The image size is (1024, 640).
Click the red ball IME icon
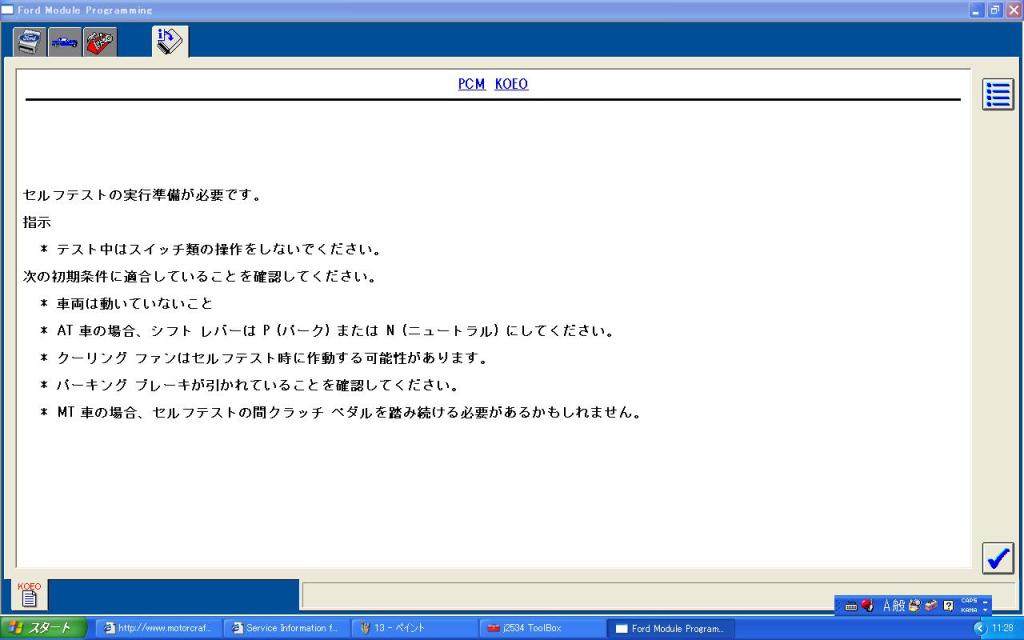[867, 605]
